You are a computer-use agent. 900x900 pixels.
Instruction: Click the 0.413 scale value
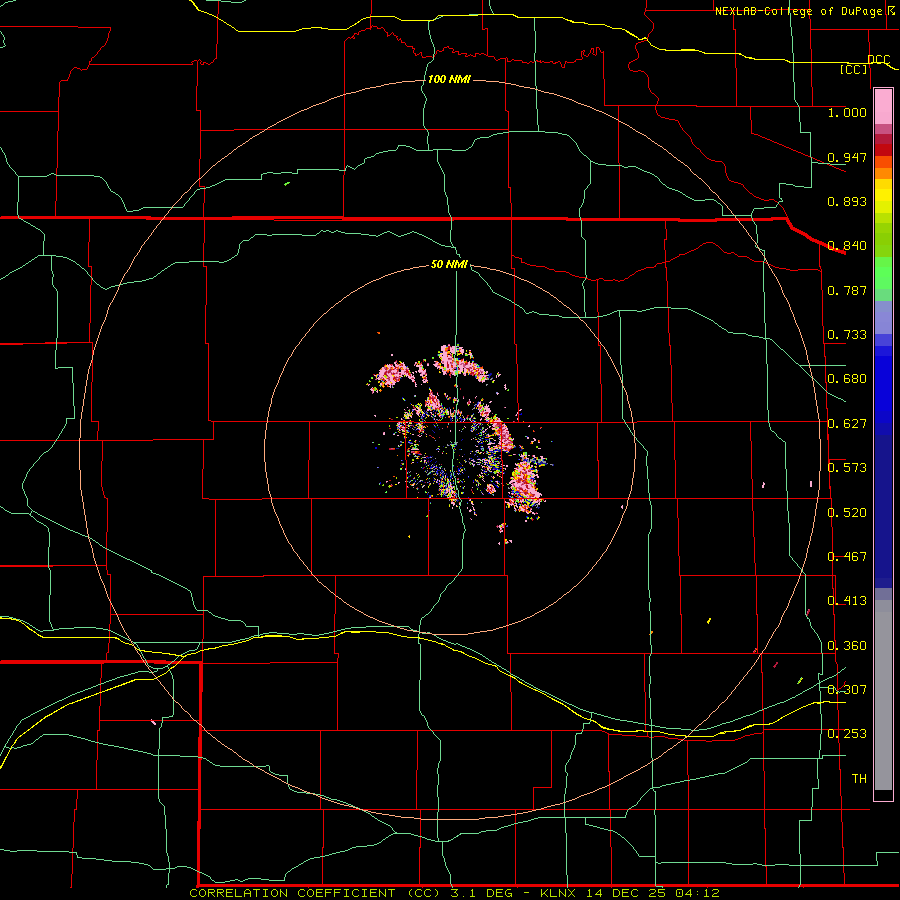coord(847,601)
